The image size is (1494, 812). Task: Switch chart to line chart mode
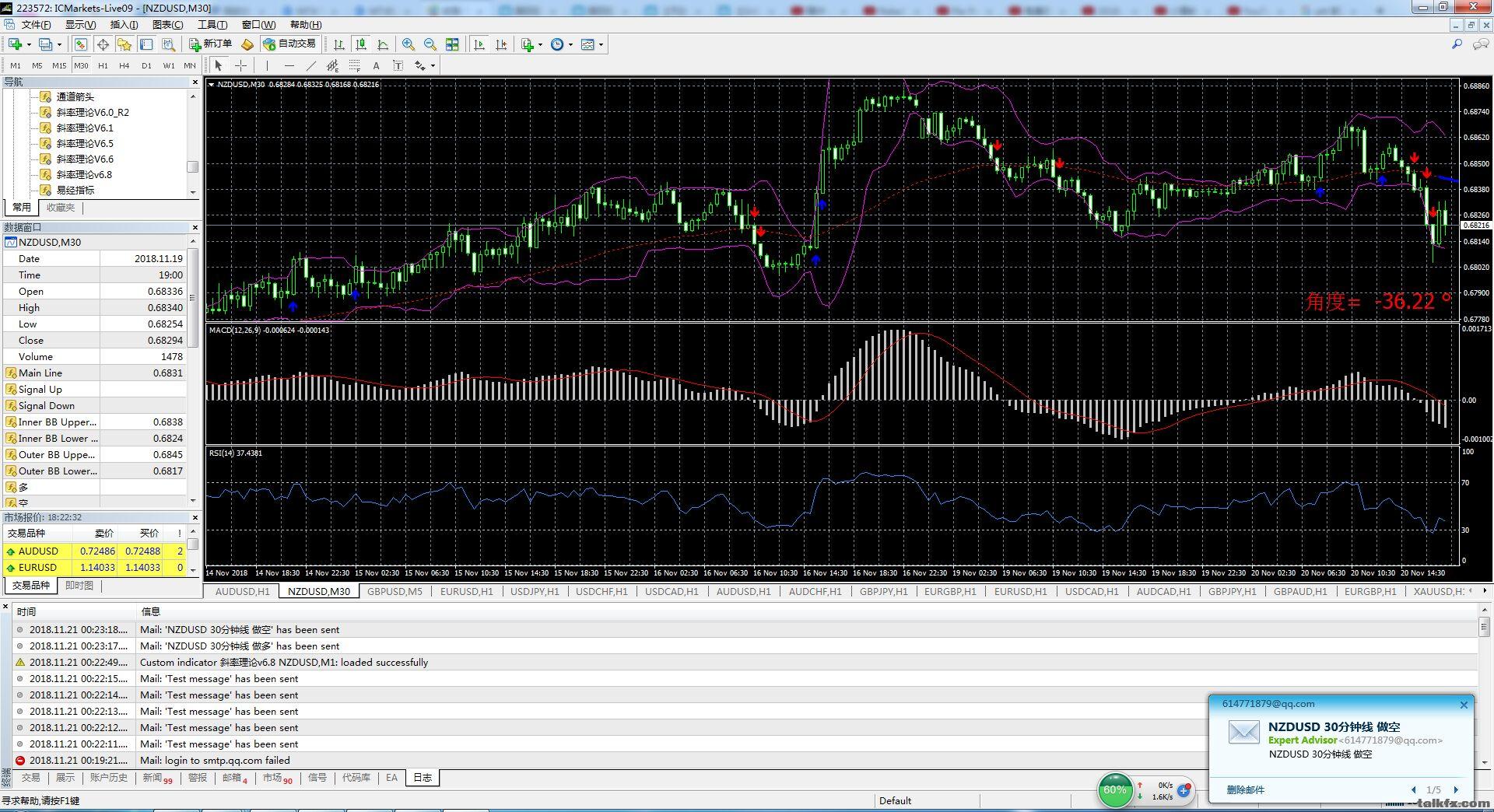pos(383,44)
